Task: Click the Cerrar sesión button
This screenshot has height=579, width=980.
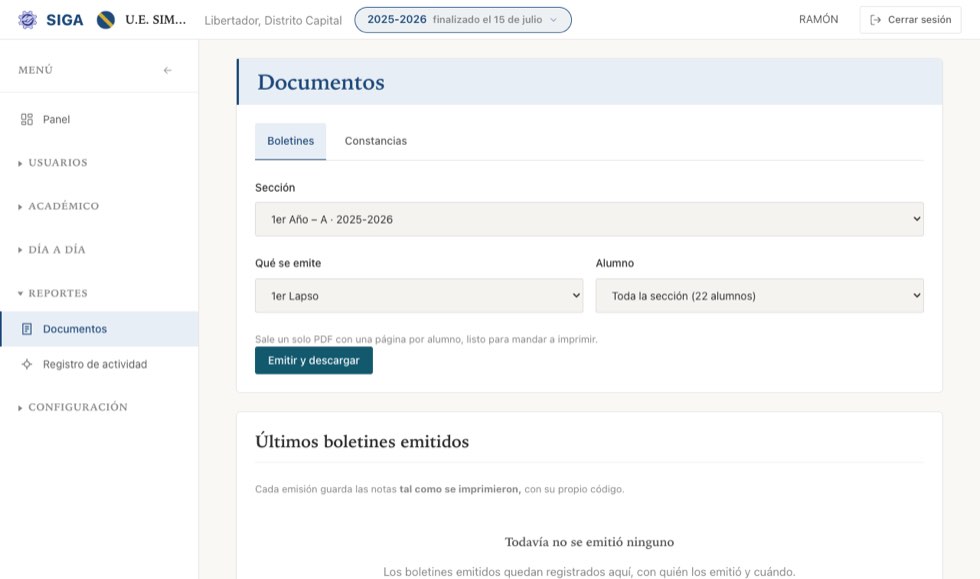Action: 910,20
